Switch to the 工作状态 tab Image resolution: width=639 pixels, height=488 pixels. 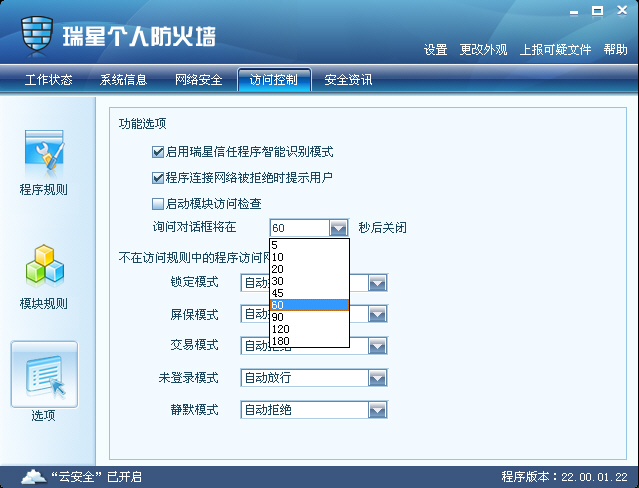[48, 80]
